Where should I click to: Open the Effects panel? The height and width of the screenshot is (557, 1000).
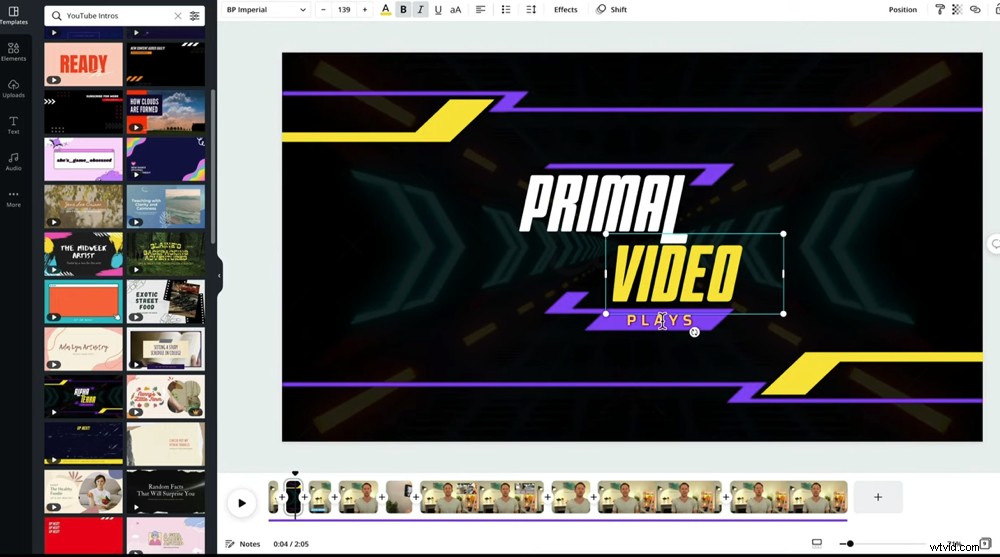click(x=566, y=10)
